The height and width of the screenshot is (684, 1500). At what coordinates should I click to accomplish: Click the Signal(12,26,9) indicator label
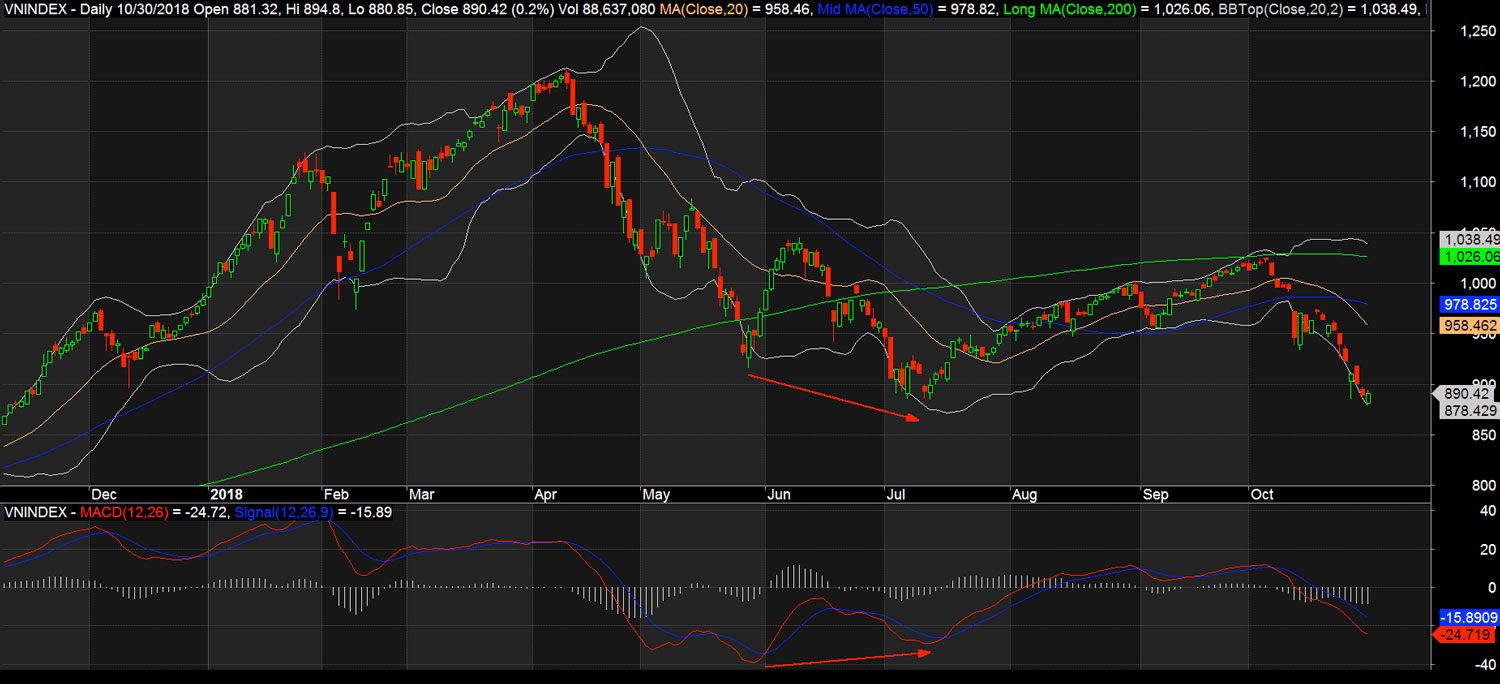pyautogui.click(x=278, y=512)
